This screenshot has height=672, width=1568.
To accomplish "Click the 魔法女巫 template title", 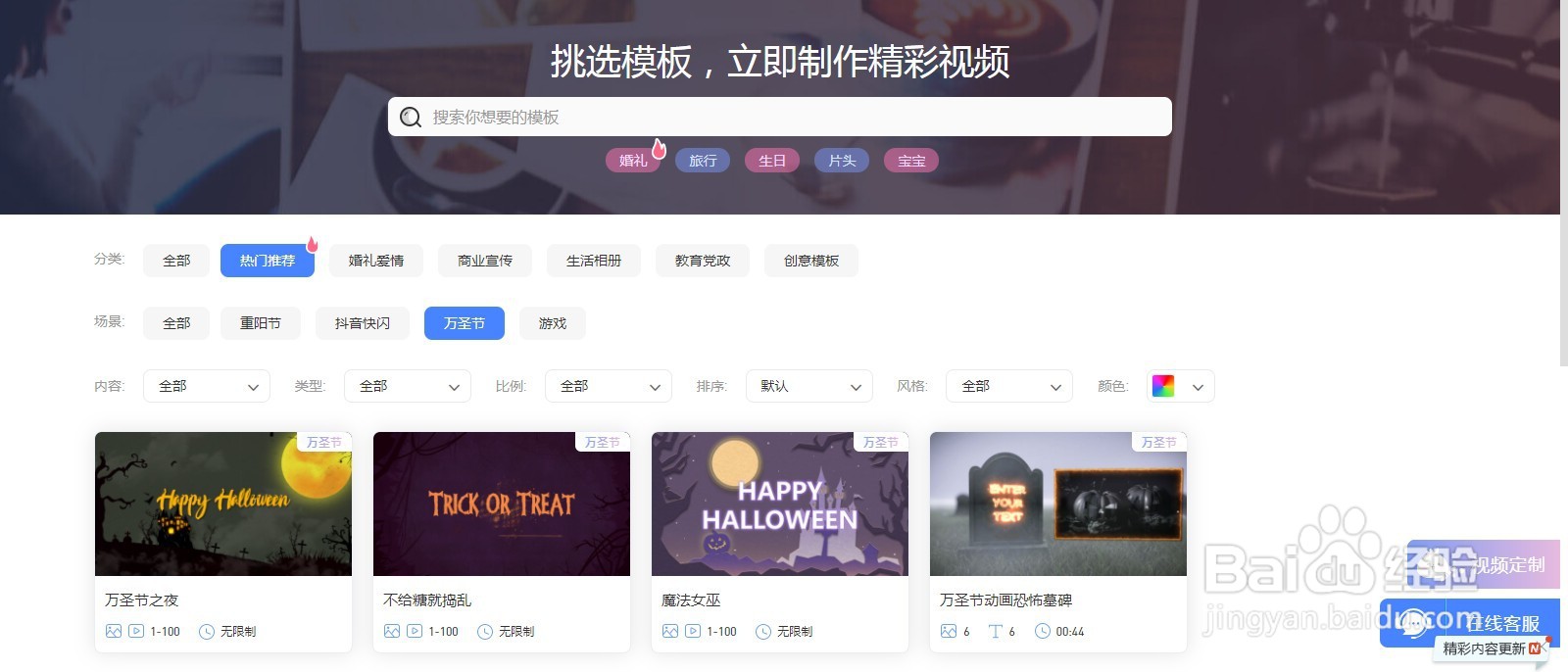I will 691,600.
